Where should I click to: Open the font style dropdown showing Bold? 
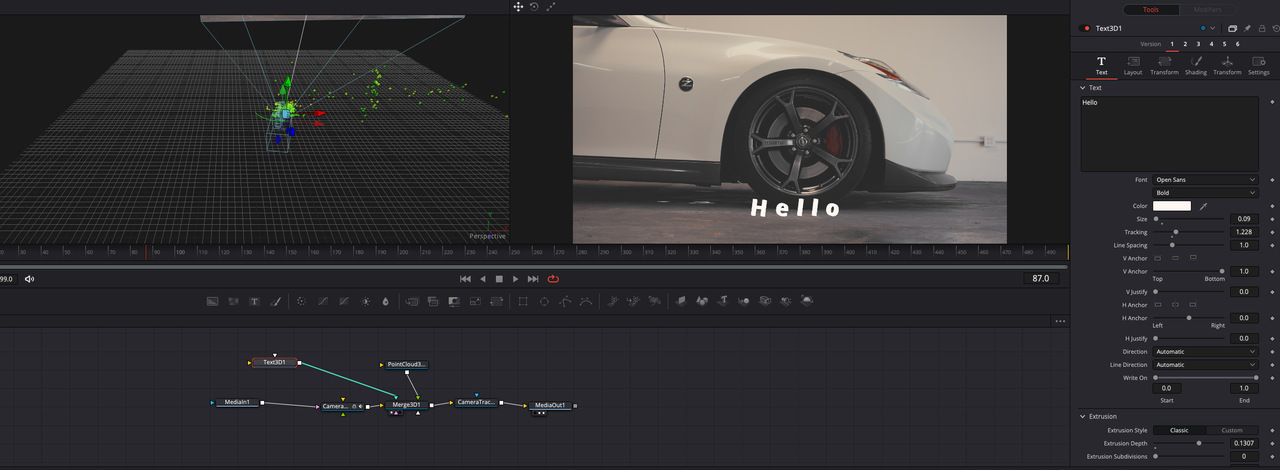click(1205, 193)
